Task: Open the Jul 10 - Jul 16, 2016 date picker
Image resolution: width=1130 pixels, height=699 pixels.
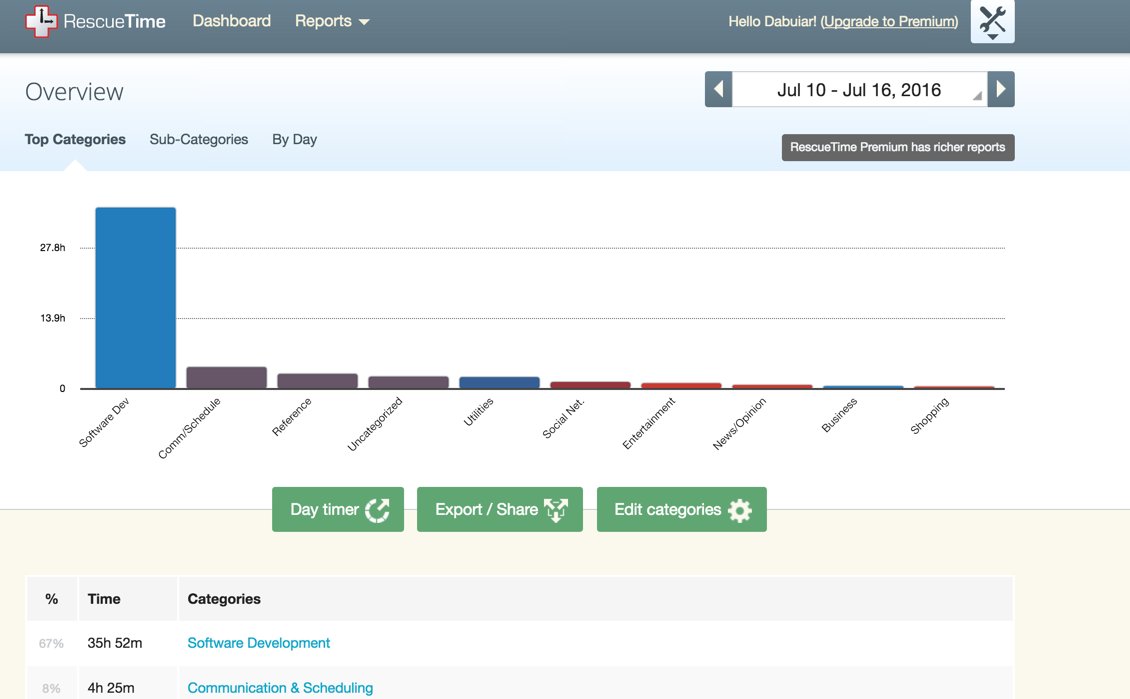Action: [x=859, y=89]
